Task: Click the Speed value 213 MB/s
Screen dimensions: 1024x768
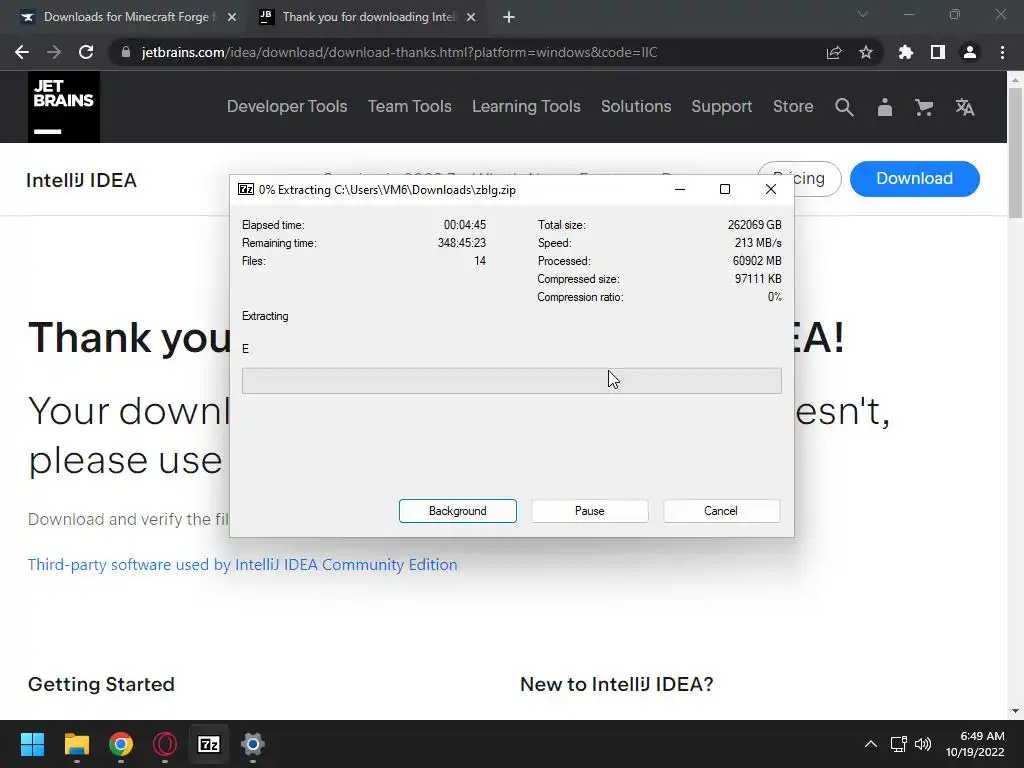Action: click(758, 243)
